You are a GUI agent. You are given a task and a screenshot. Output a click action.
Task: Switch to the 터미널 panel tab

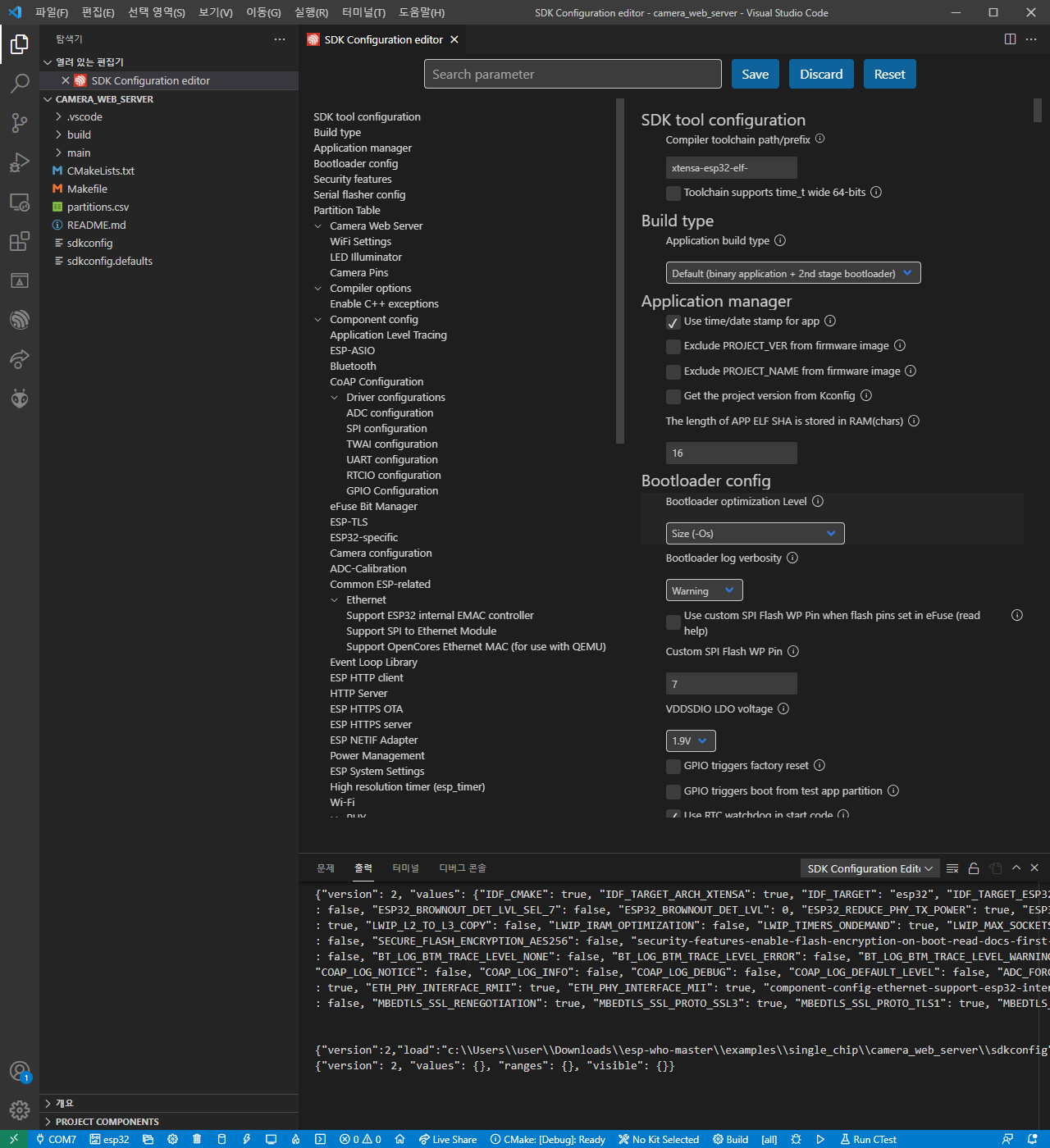point(405,868)
